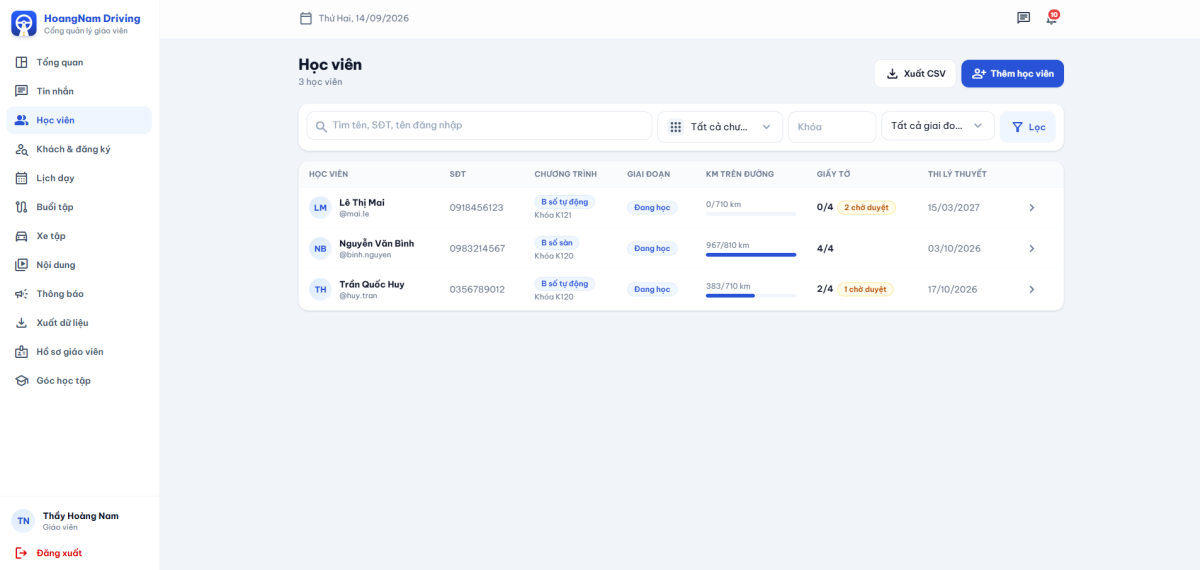Click the HoangNam Driving steering wheel logo
Image resolution: width=1200 pixels, height=570 pixels.
pos(24,23)
